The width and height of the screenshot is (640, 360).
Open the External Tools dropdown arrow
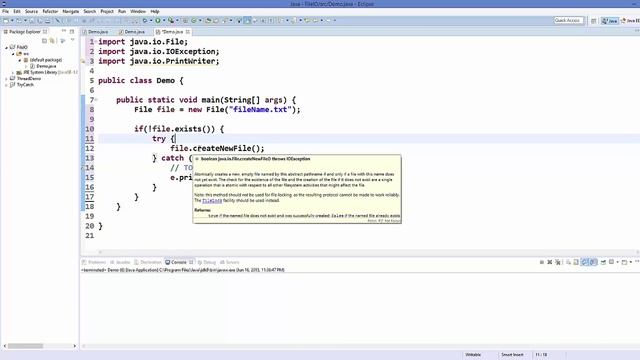click(177, 20)
